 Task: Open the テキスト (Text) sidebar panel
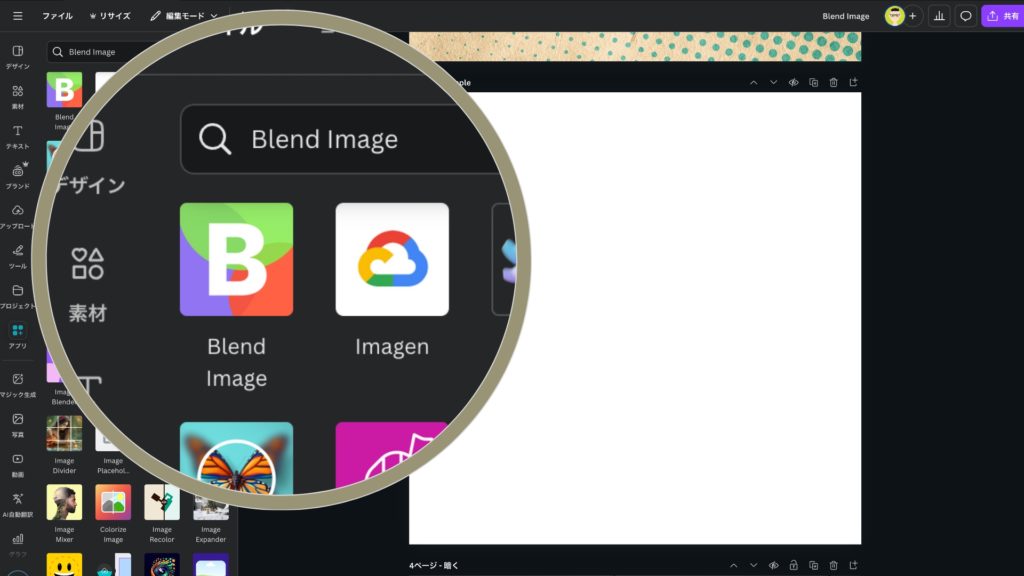(x=17, y=136)
